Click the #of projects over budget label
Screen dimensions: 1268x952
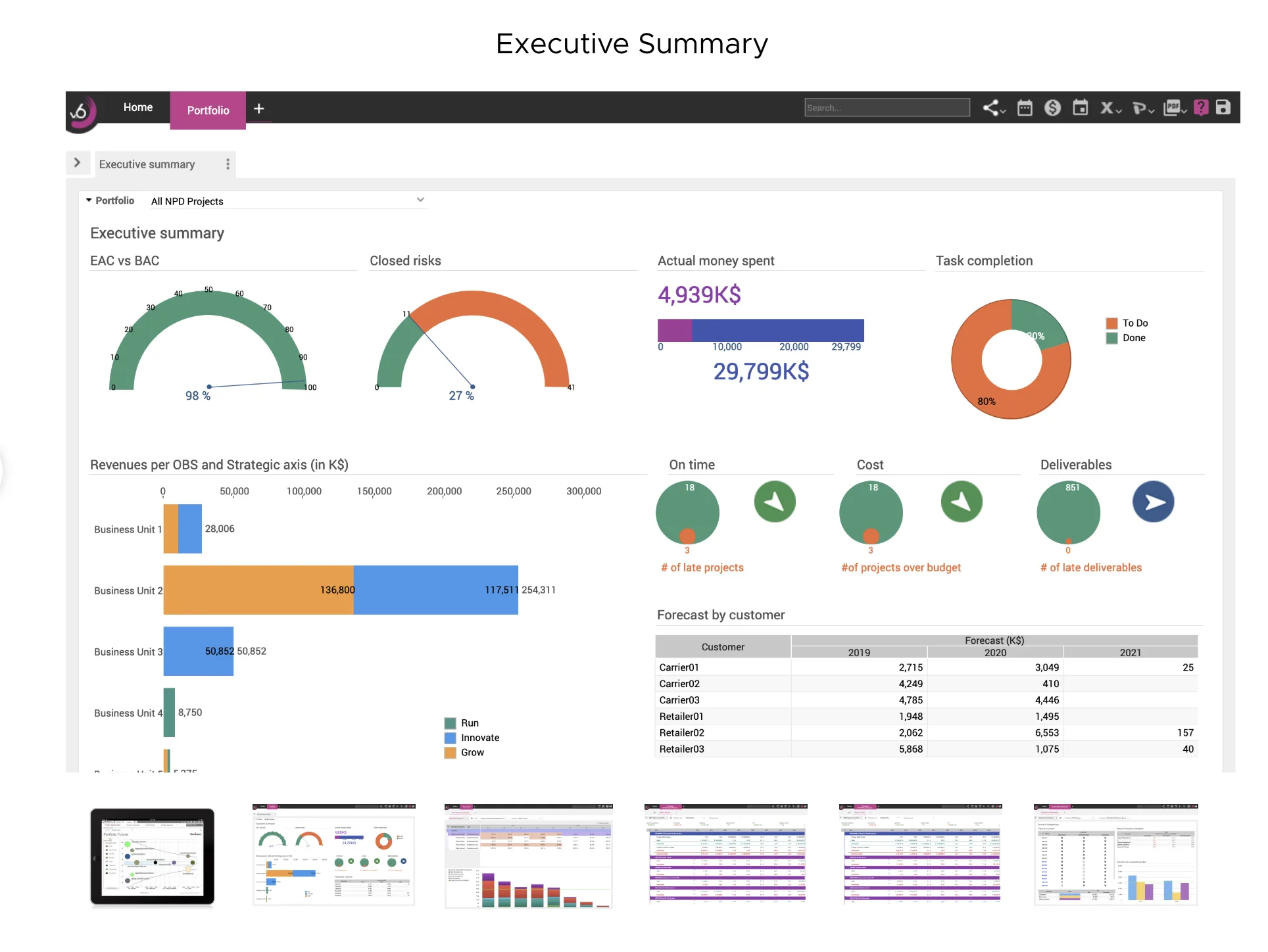[x=901, y=567]
